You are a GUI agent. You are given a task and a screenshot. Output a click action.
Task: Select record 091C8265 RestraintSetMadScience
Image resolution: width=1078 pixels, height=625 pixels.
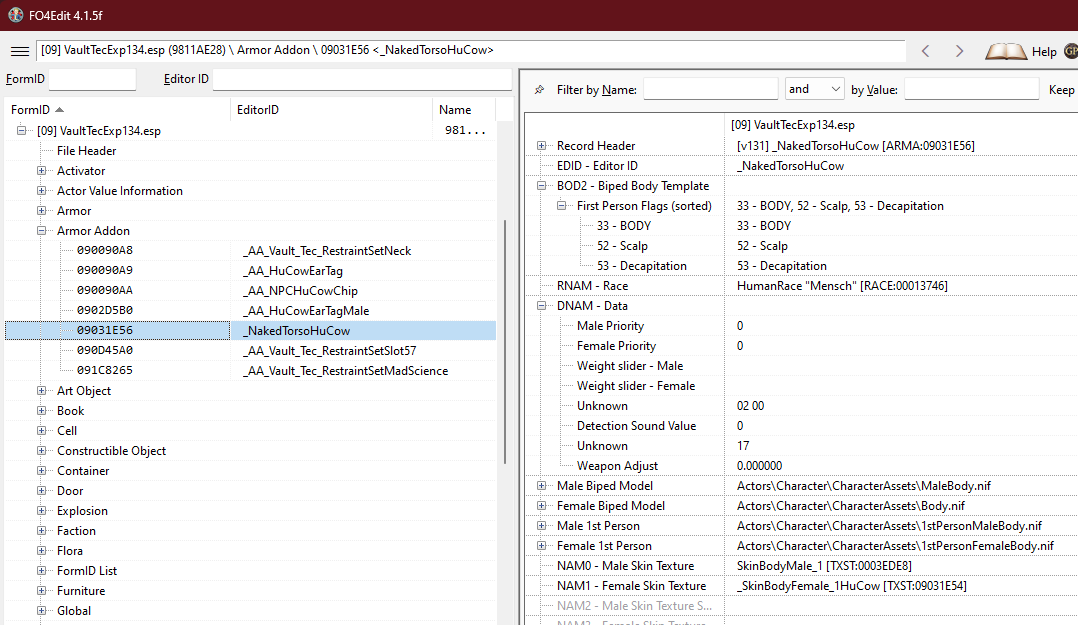(250, 370)
